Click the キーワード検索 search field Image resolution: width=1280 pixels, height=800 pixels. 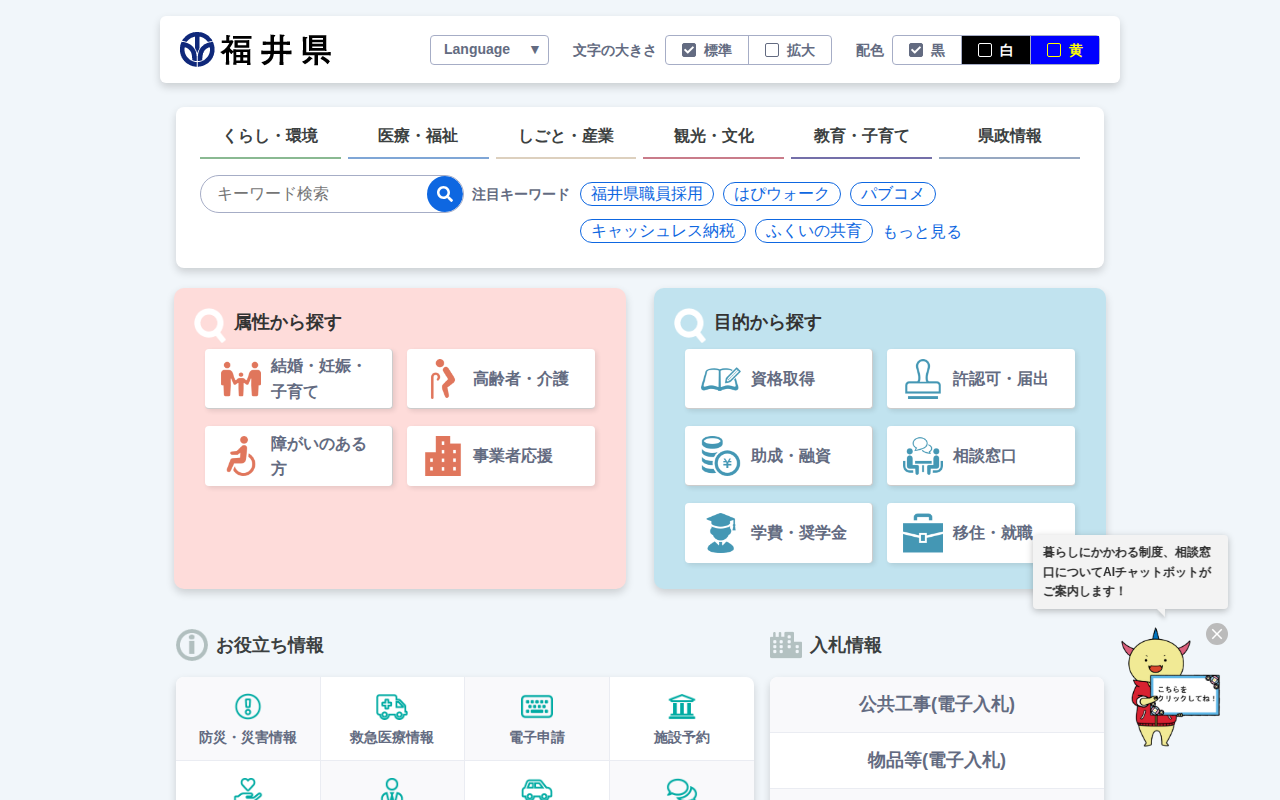314,194
